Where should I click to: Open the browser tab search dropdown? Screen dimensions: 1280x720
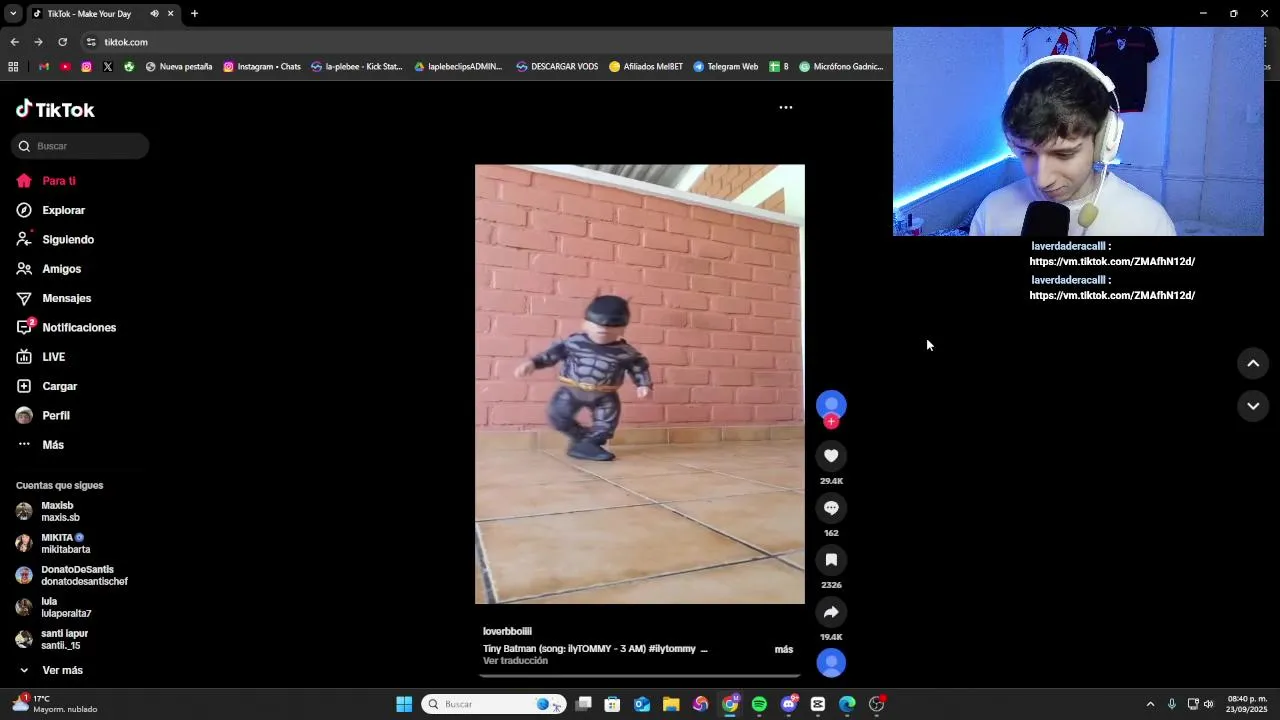click(13, 14)
